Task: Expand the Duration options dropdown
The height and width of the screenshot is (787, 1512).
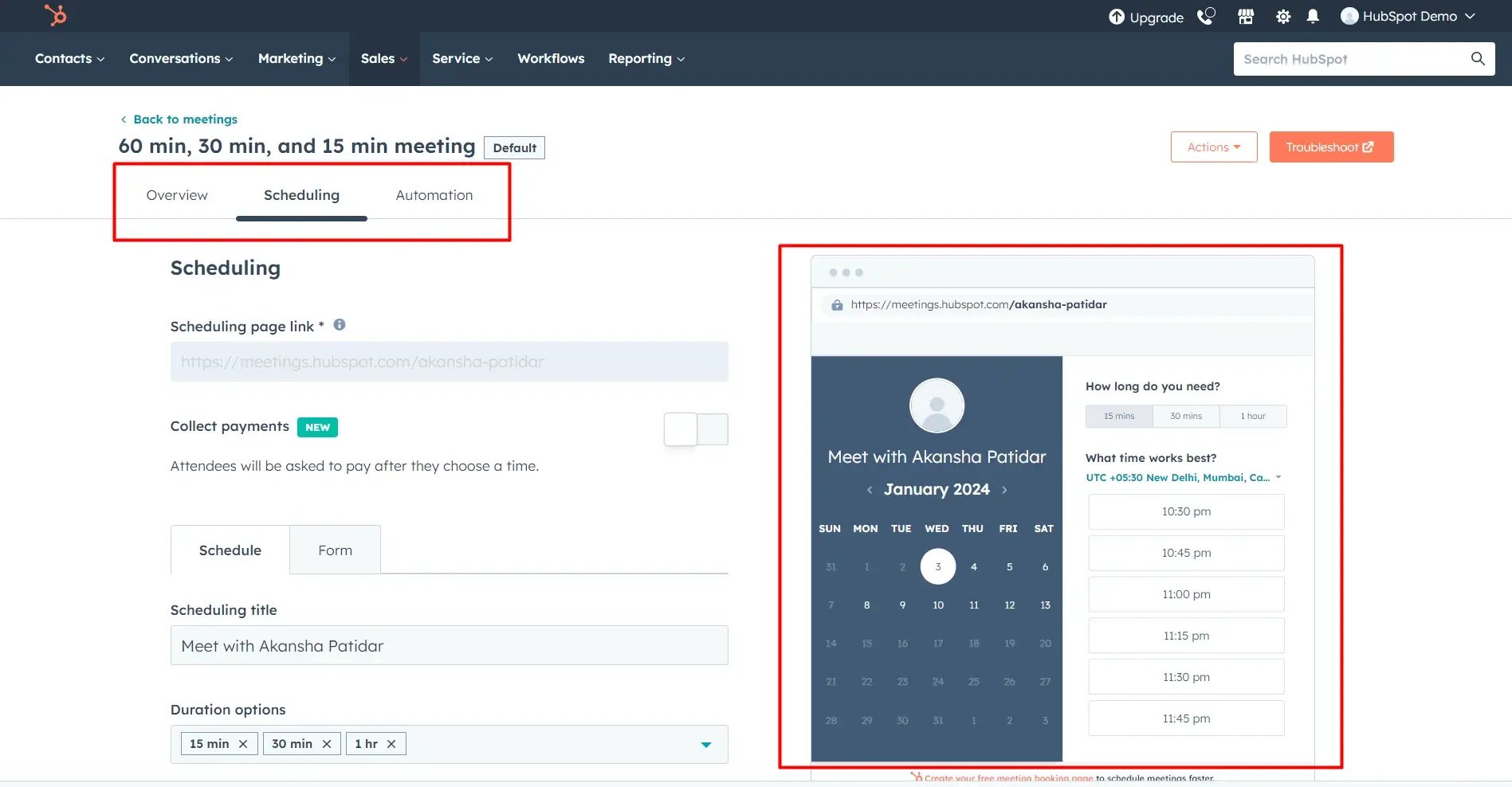Action: pyautogui.click(x=705, y=744)
